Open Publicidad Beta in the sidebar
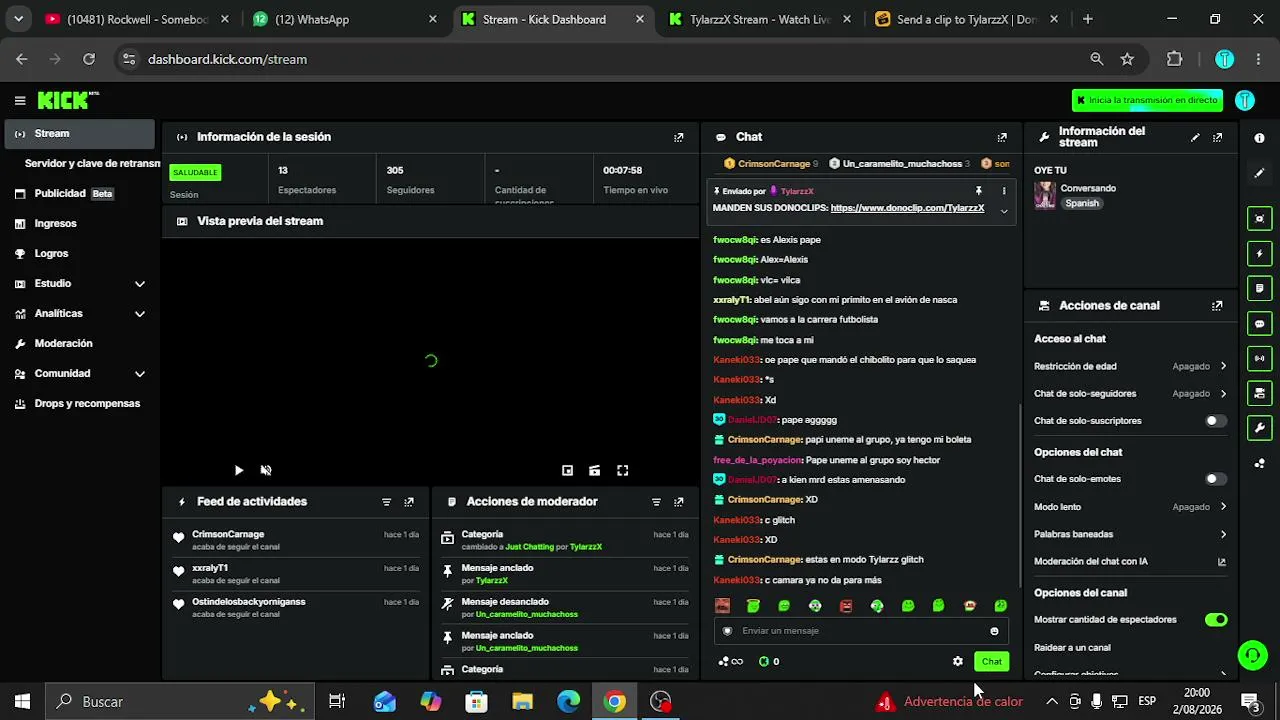 [80, 194]
